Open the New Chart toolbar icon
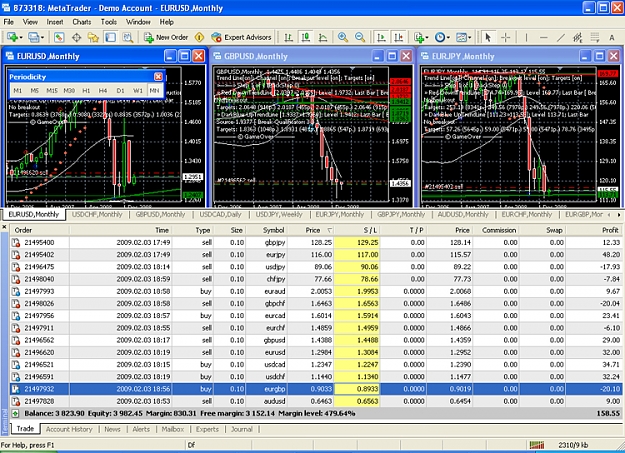 pyautogui.click(x=12, y=37)
